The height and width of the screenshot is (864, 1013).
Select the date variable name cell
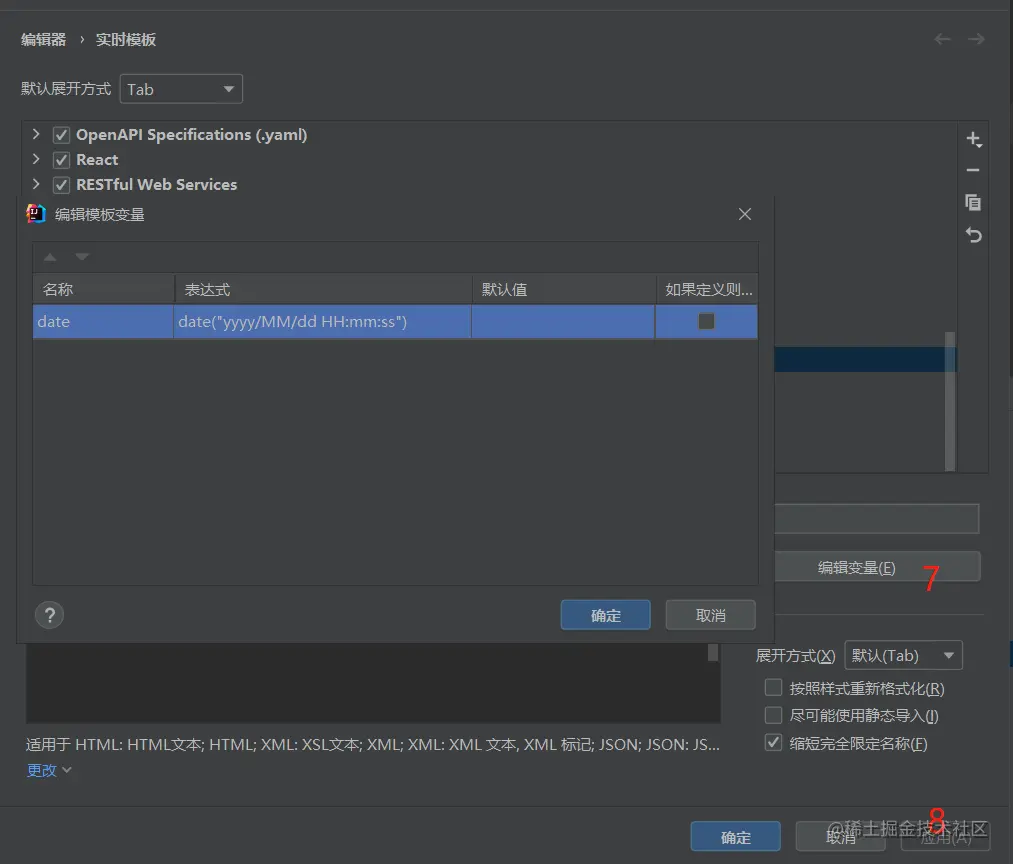103,321
